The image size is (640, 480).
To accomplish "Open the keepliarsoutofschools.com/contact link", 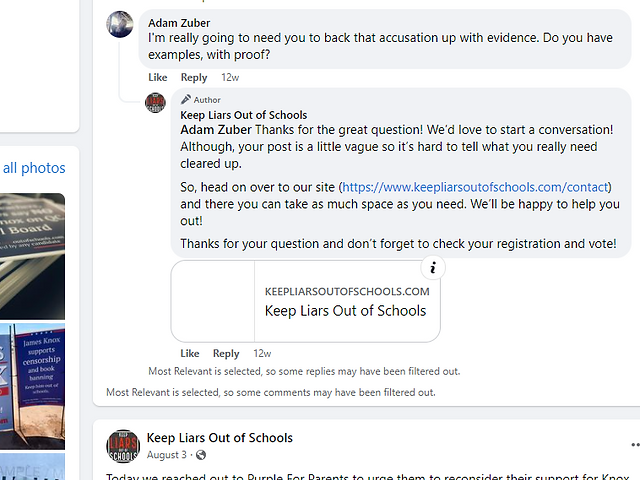I will [475, 187].
